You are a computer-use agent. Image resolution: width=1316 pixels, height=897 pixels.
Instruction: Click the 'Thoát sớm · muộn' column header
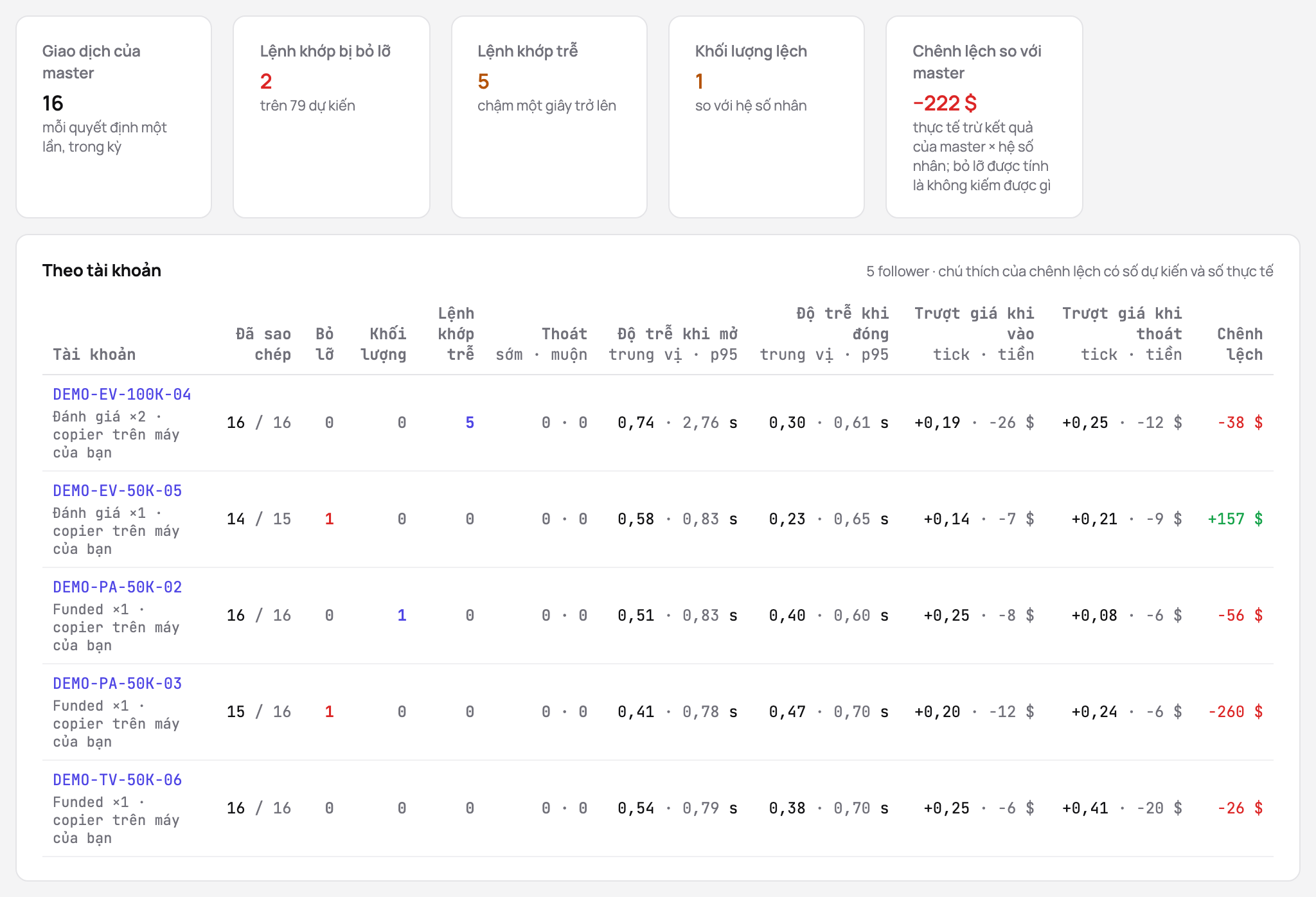tap(542, 344)
